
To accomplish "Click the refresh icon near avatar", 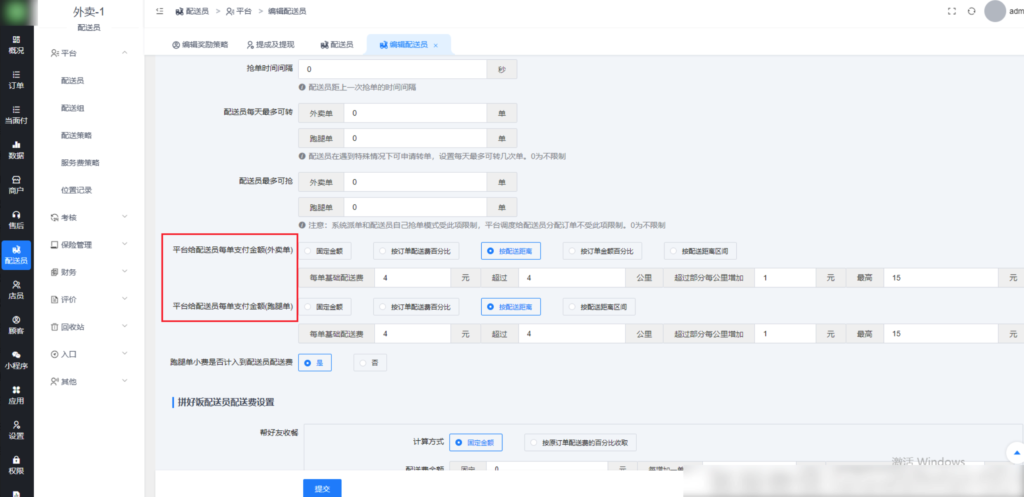I will 971,11.
